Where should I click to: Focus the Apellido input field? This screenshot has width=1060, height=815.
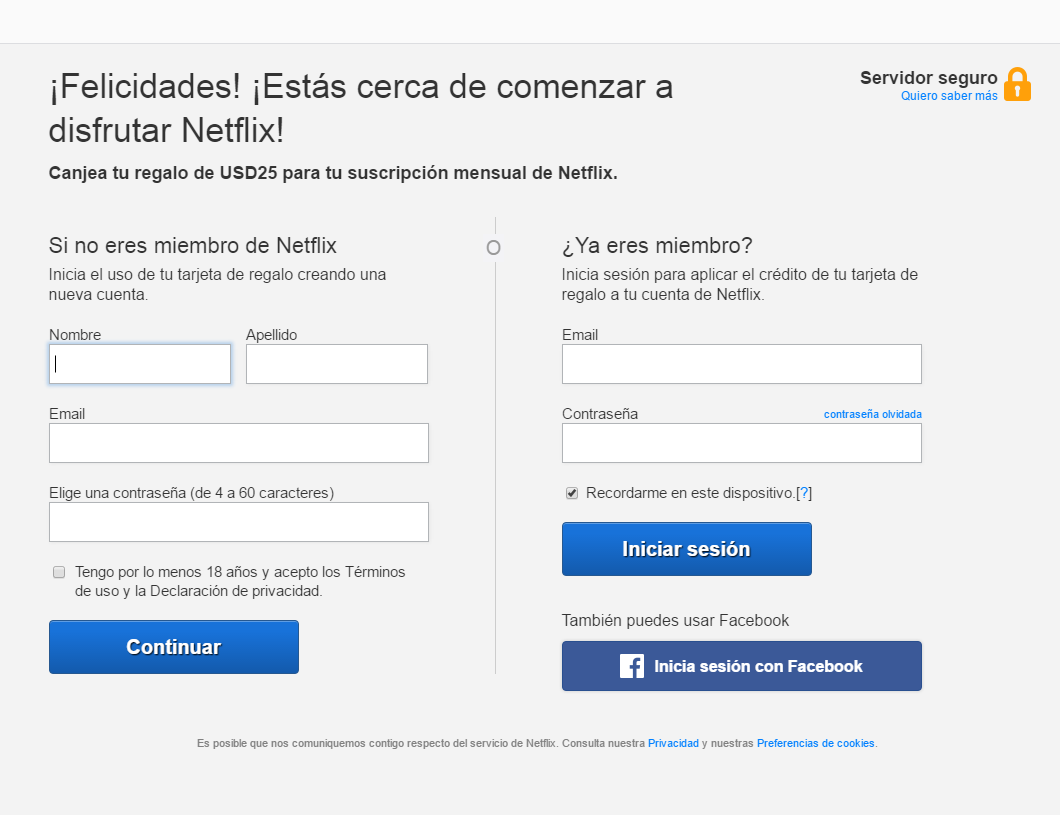click(x=337, y=364)
